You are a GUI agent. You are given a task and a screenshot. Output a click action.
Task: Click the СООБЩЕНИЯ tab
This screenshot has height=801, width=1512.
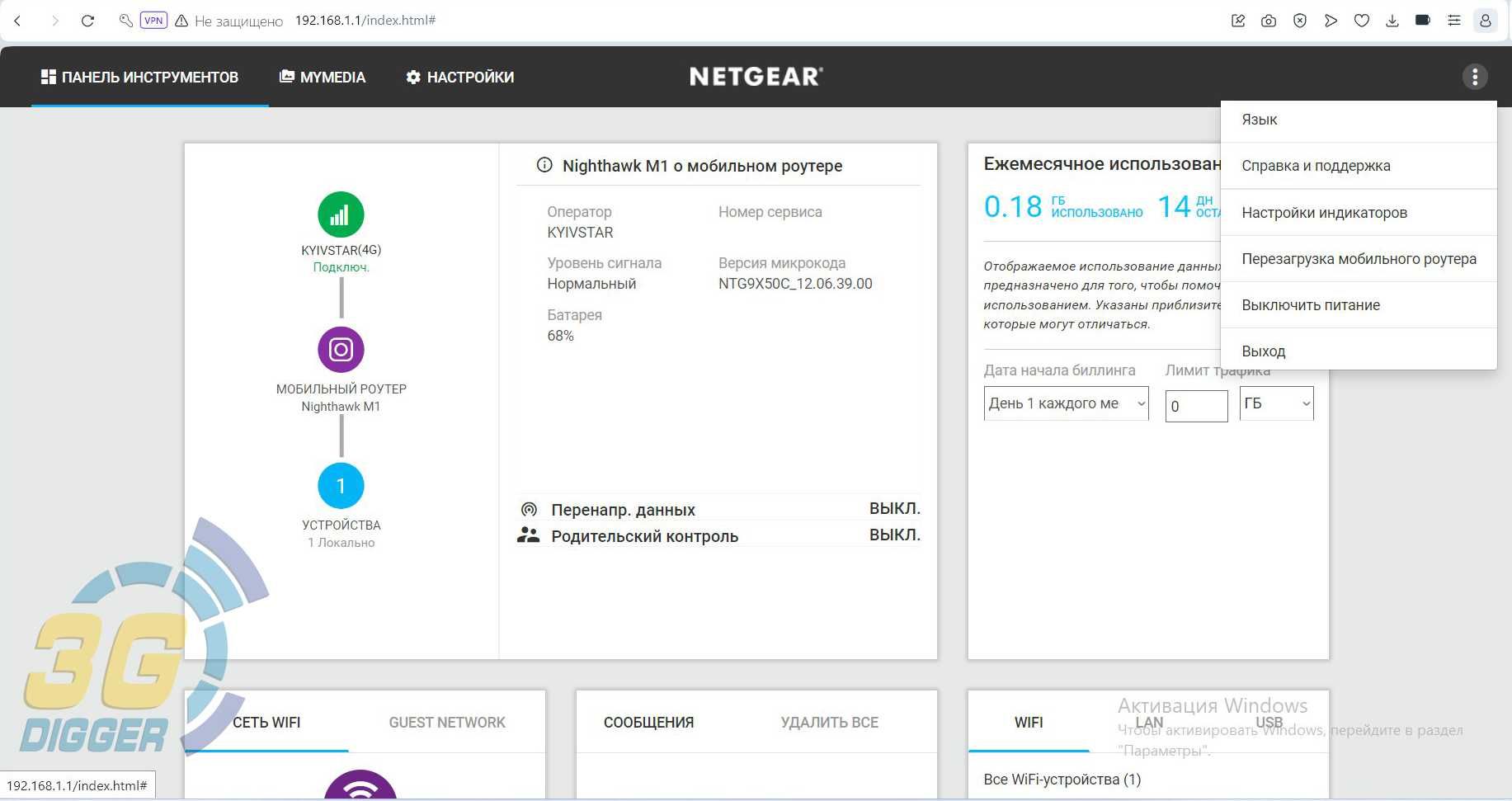pos(648,722)
